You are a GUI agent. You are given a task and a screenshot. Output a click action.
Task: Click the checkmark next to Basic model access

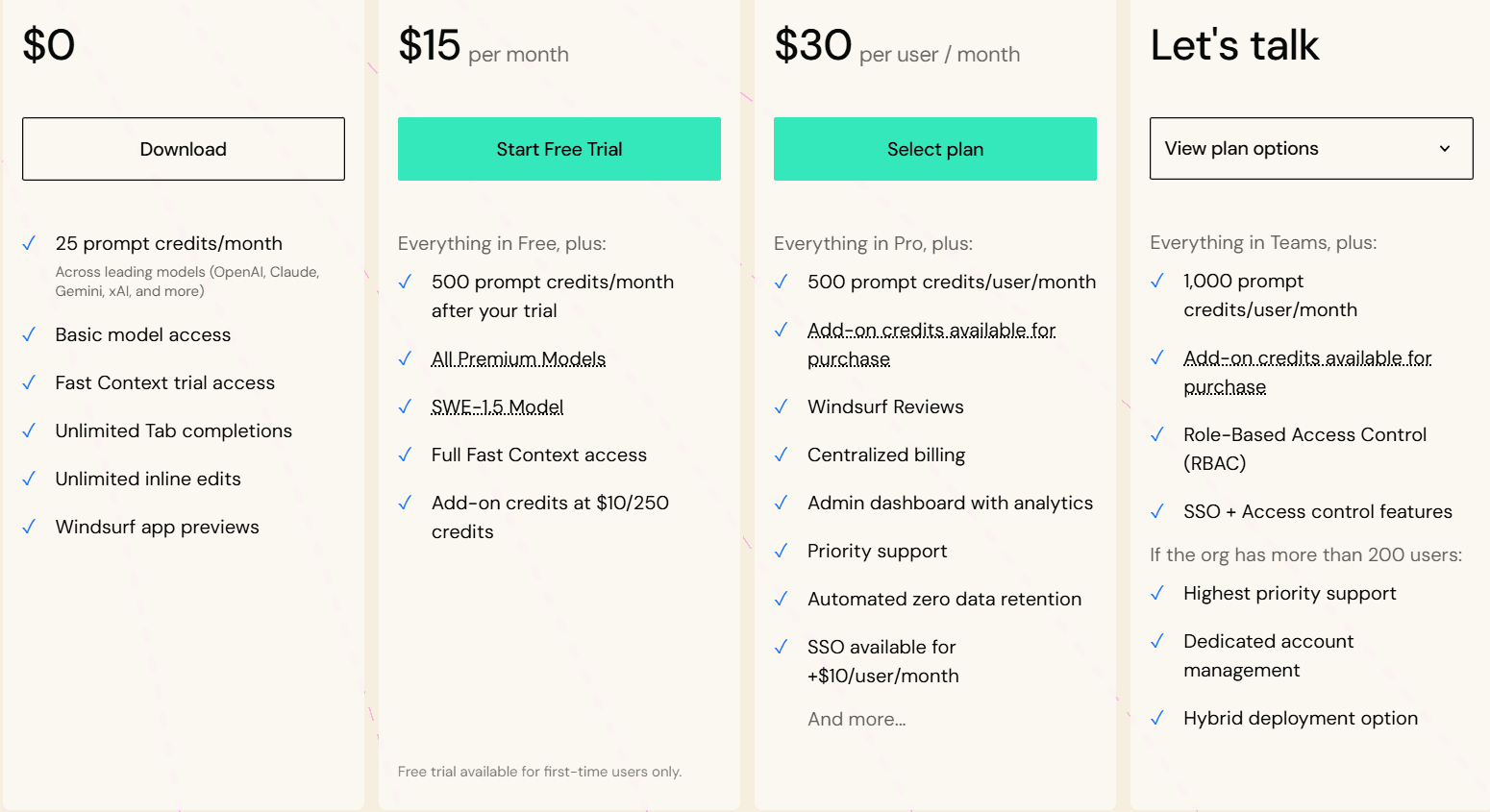tap(28, 335)
